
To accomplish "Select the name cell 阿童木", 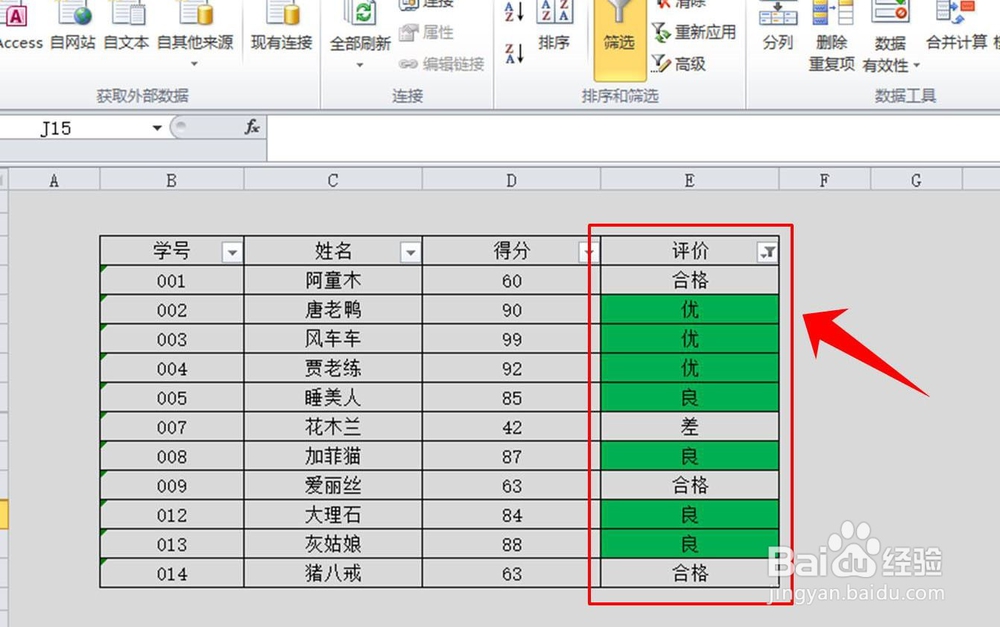I will [333, 281].
